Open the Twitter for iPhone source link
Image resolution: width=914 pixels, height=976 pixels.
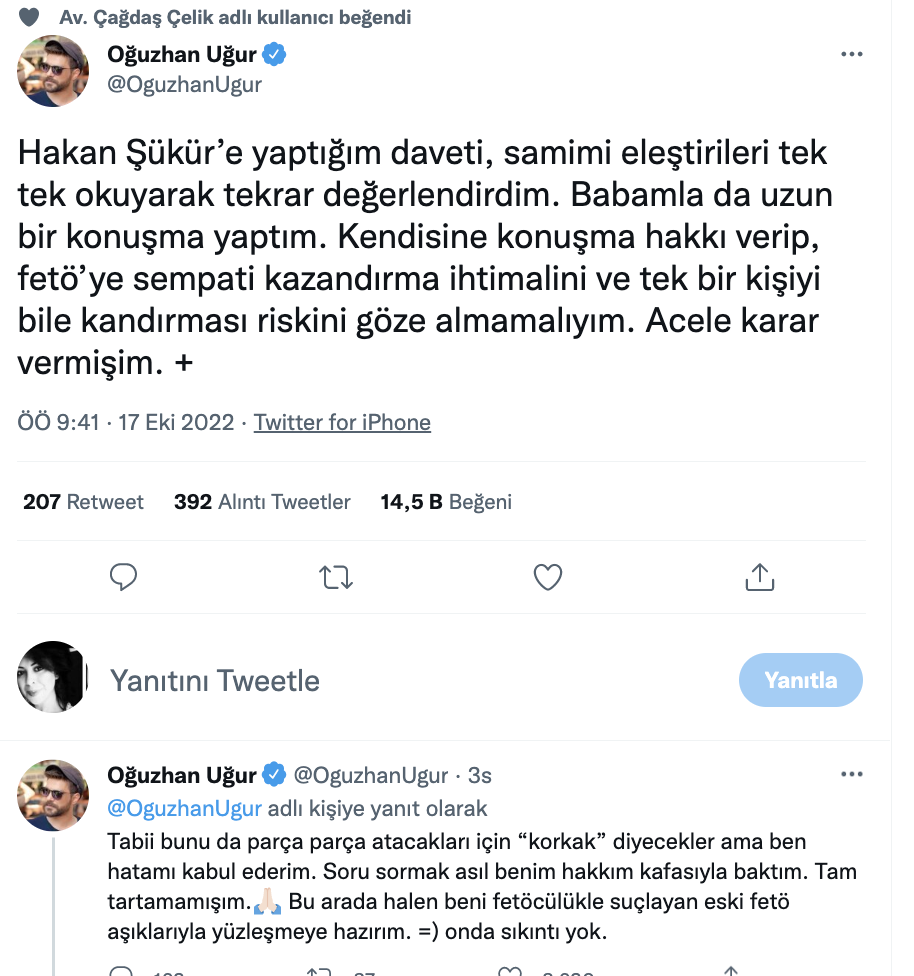point(342,422)
